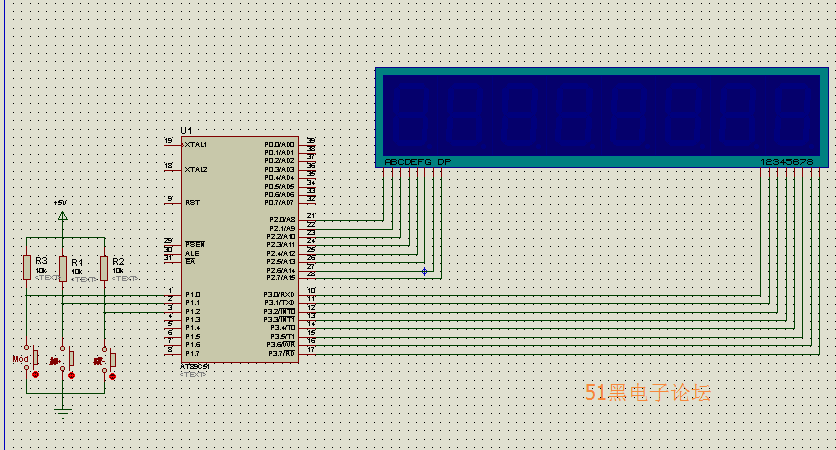
Task: Click the +5V power label
Action: (60, 203)
